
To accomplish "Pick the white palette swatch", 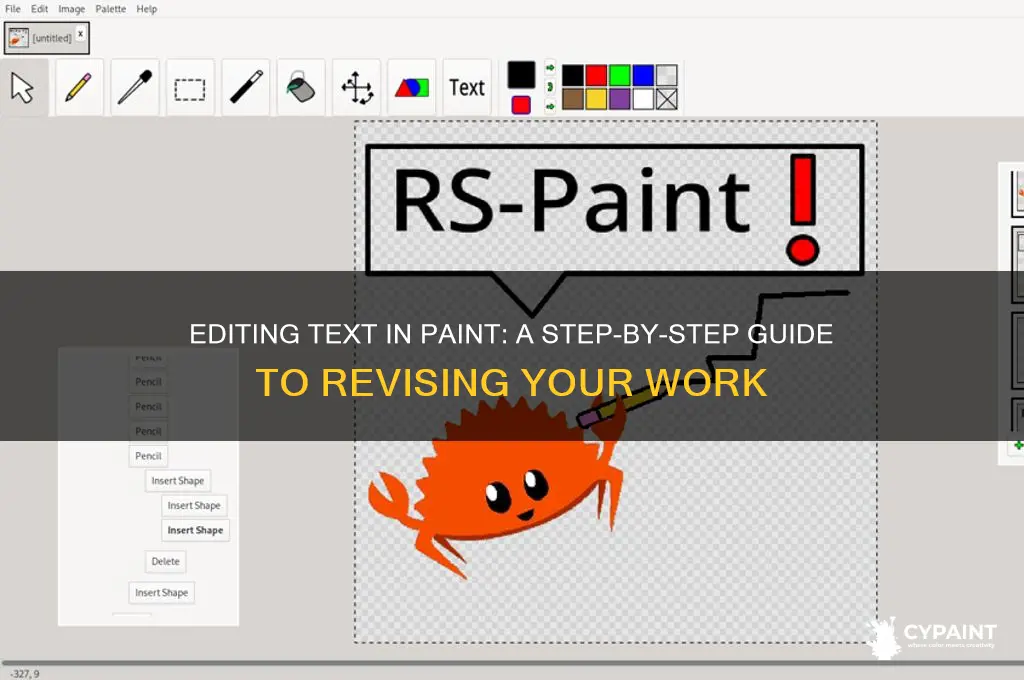I will coord(643,99).
